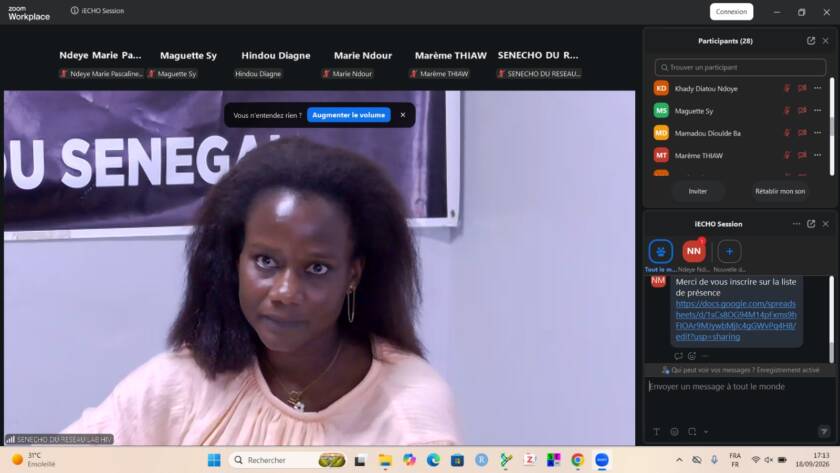Open more options for Khady Diatou Ndoye
Screen dimensions: 840x473
click(818, 88)
